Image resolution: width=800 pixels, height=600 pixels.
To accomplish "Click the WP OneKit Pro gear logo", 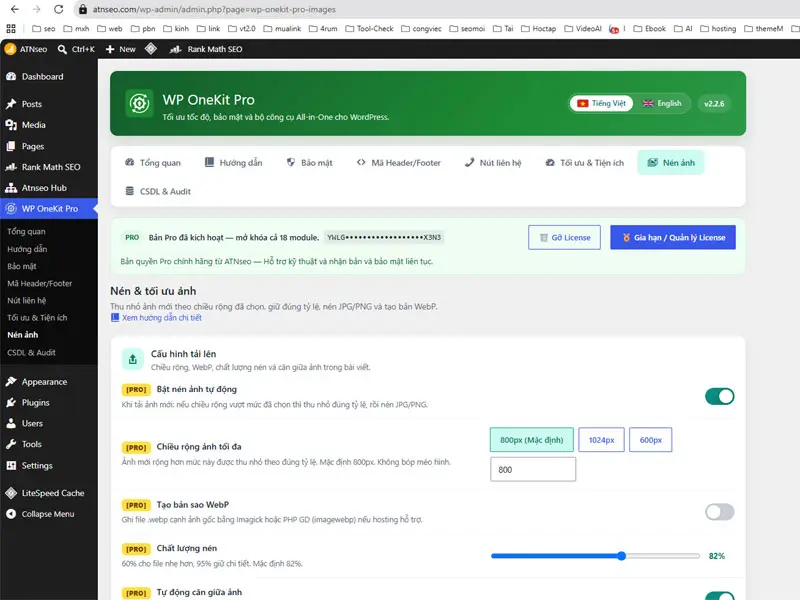I will click(139, 104).
